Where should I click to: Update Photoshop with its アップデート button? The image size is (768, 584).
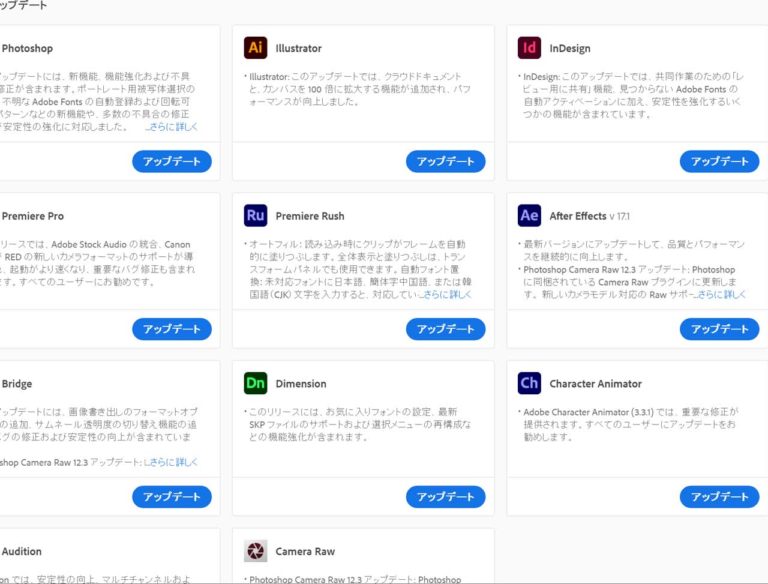(x=172, y=161)
